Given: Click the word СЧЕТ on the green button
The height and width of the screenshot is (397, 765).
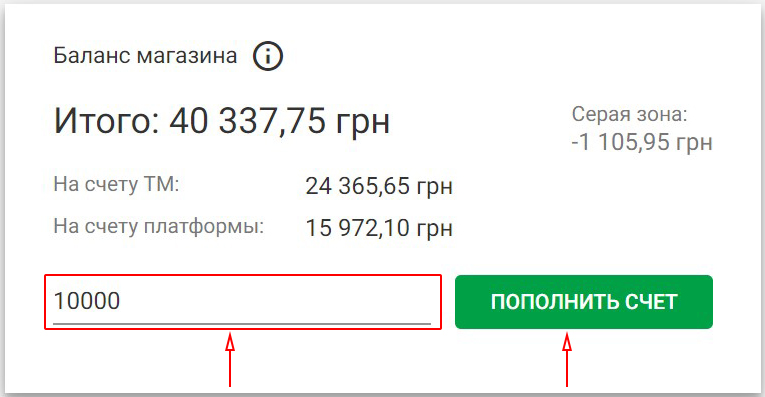Looking at the screenshot, I should [651, 302].
